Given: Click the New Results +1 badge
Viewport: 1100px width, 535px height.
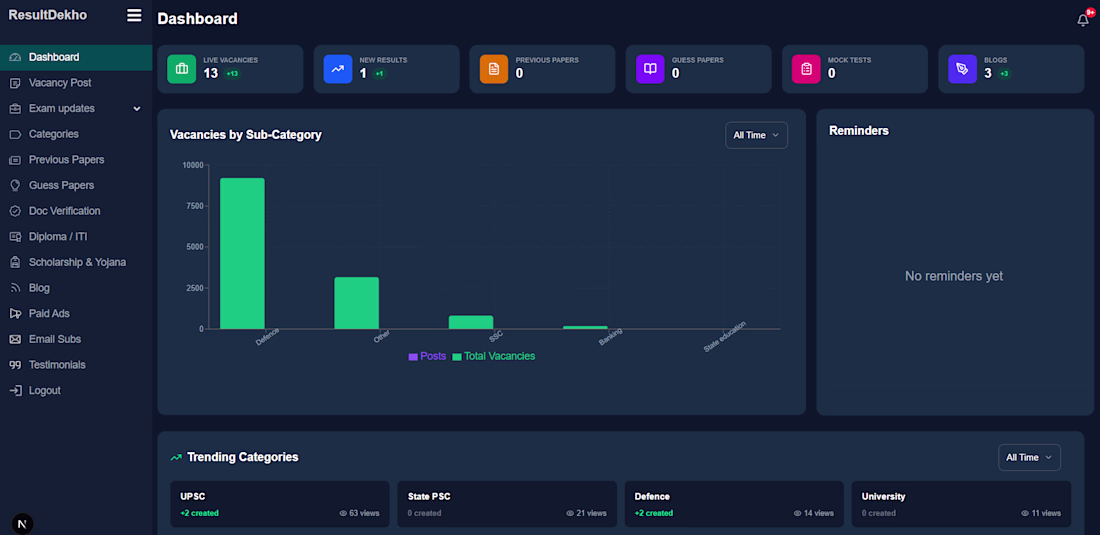Looking at the screenshot, I should click(x=379, y=74).
